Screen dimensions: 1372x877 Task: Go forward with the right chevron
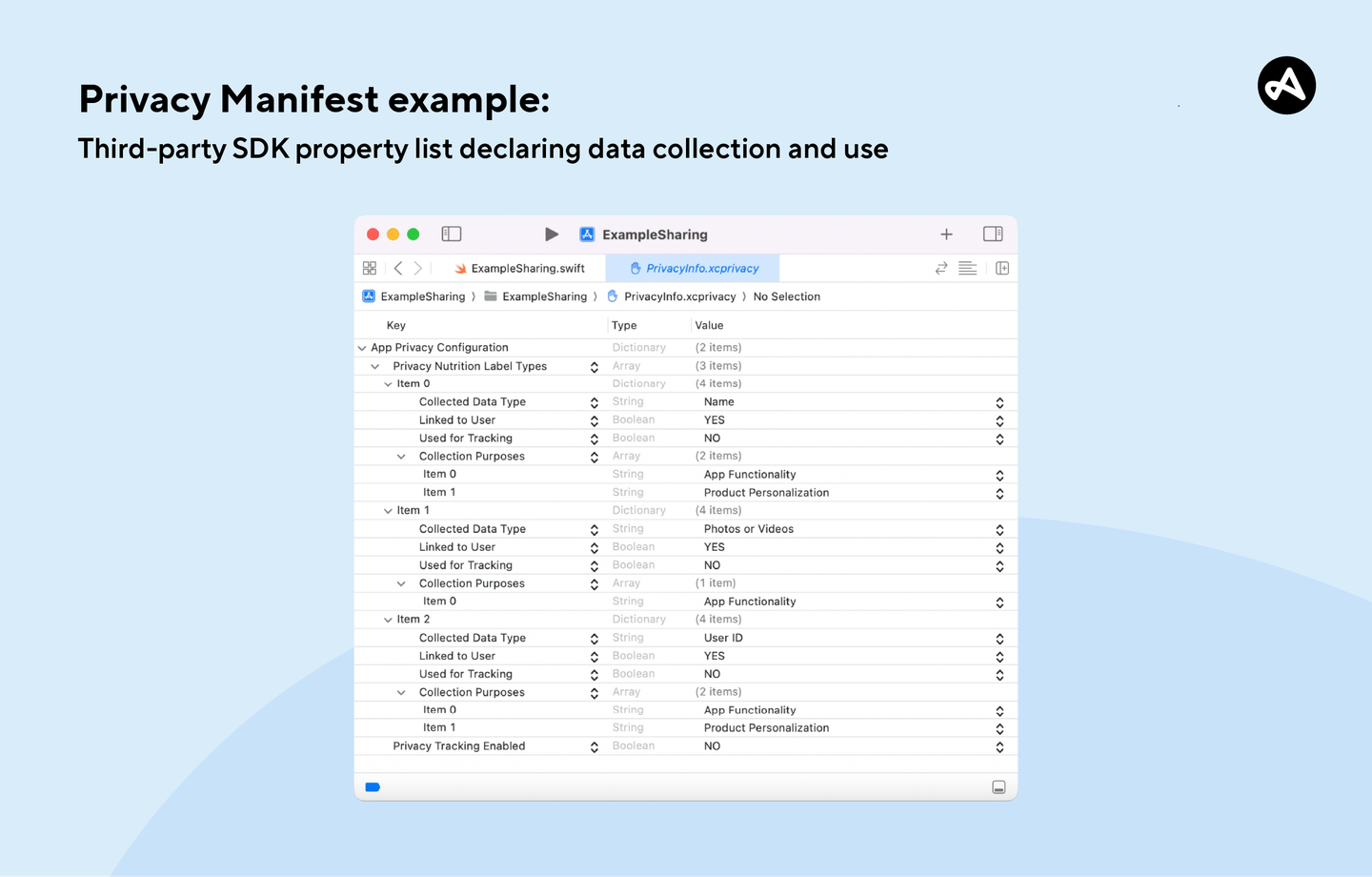pyautogui.click(x=417, y=268)
